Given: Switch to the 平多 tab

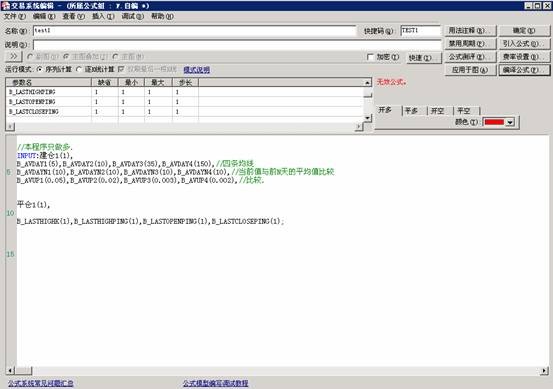Looking at the screenshot, I should (414, 111).
